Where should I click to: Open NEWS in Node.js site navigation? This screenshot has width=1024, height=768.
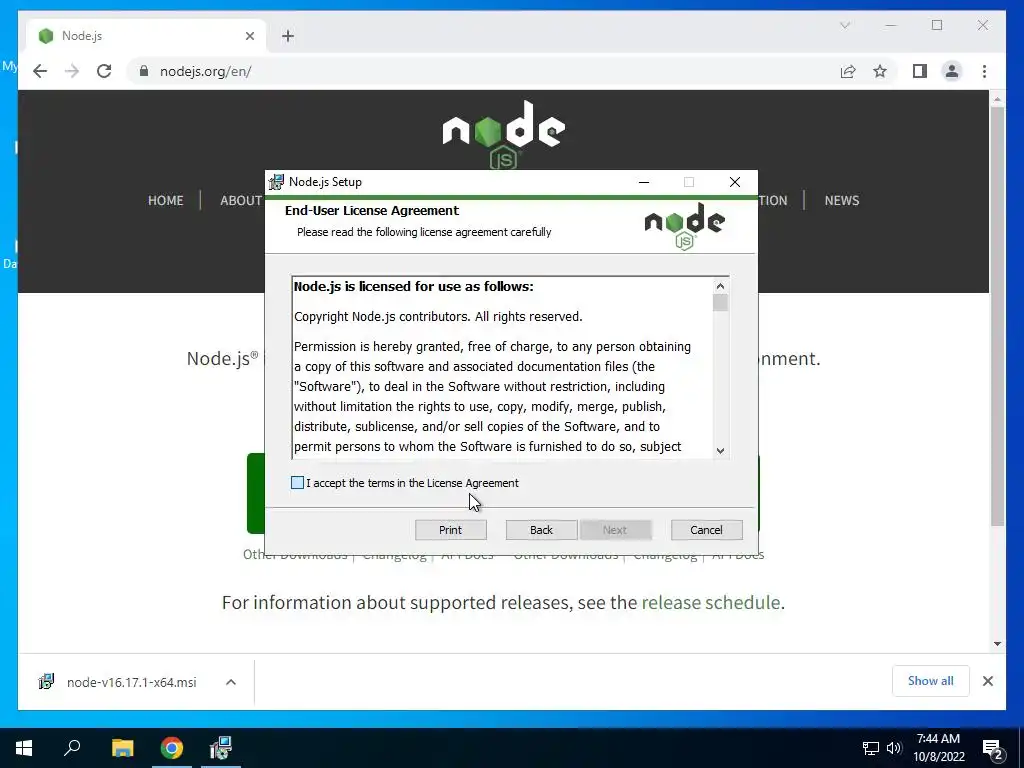tap(842, 200)
